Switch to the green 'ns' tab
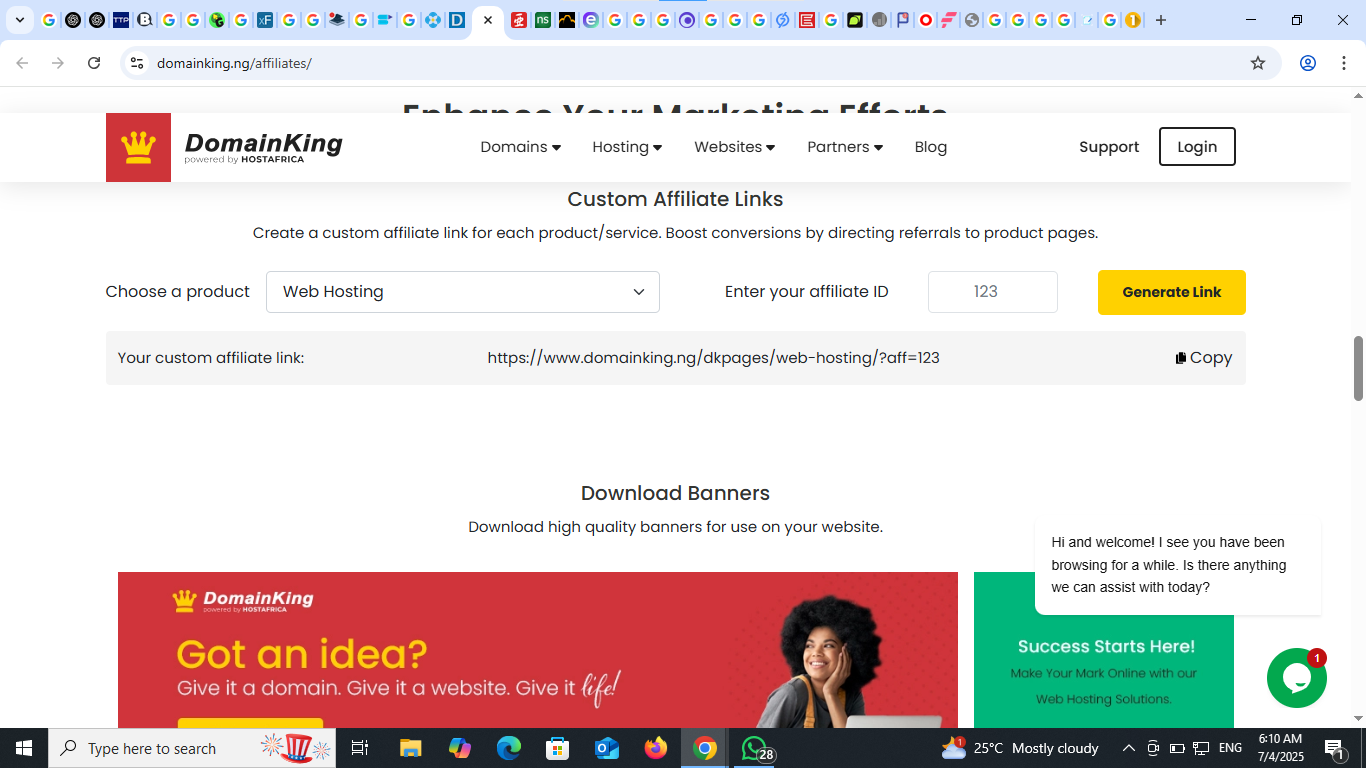This screenshot has width=1366, height=768. click(x=543, y=20)
